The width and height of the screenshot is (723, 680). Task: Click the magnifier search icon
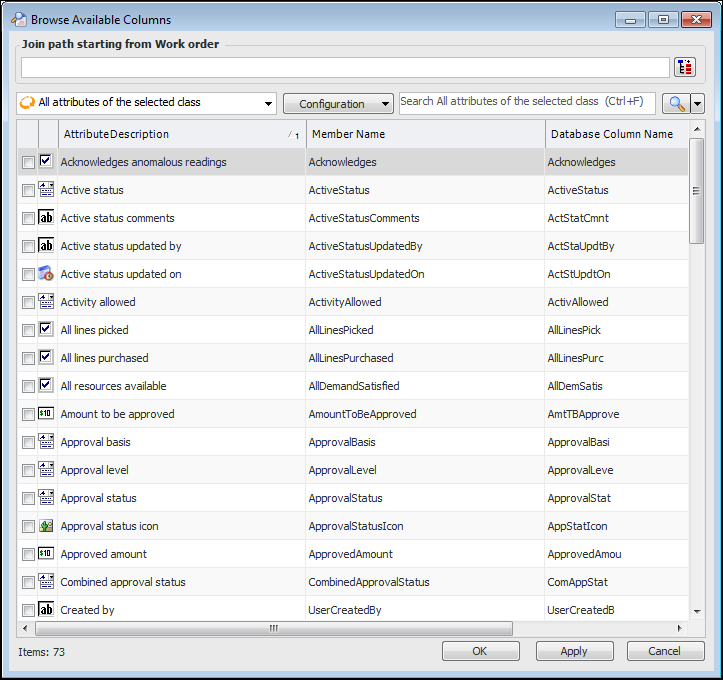point(676,103)
